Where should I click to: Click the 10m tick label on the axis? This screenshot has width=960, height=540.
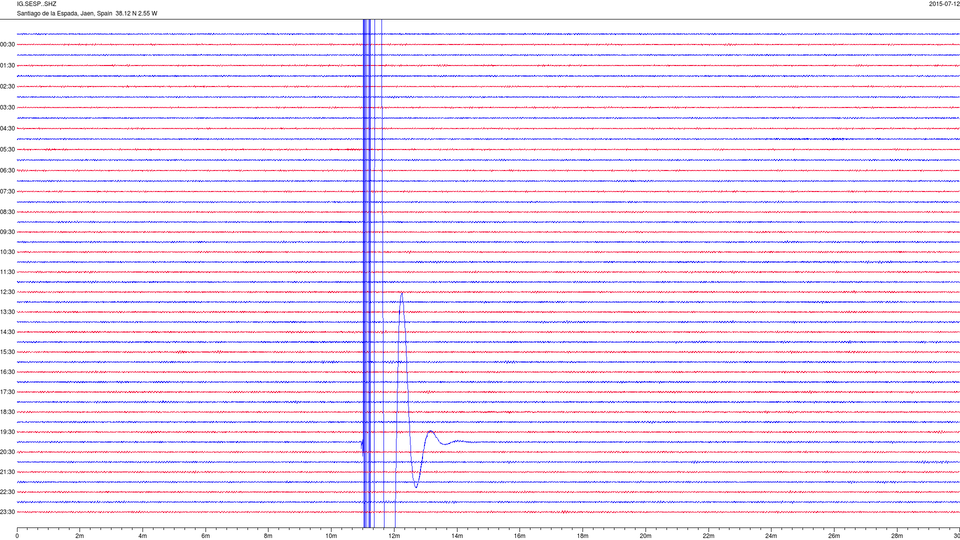[331, 536]
